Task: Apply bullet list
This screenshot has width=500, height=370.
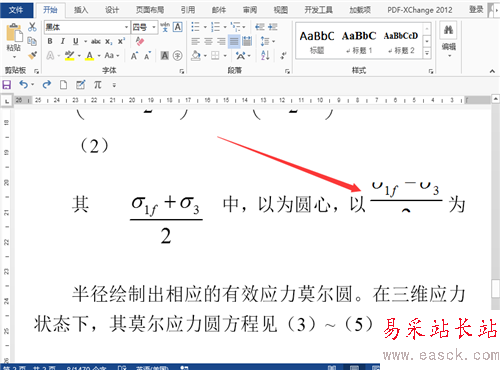Action: [195, 27]
